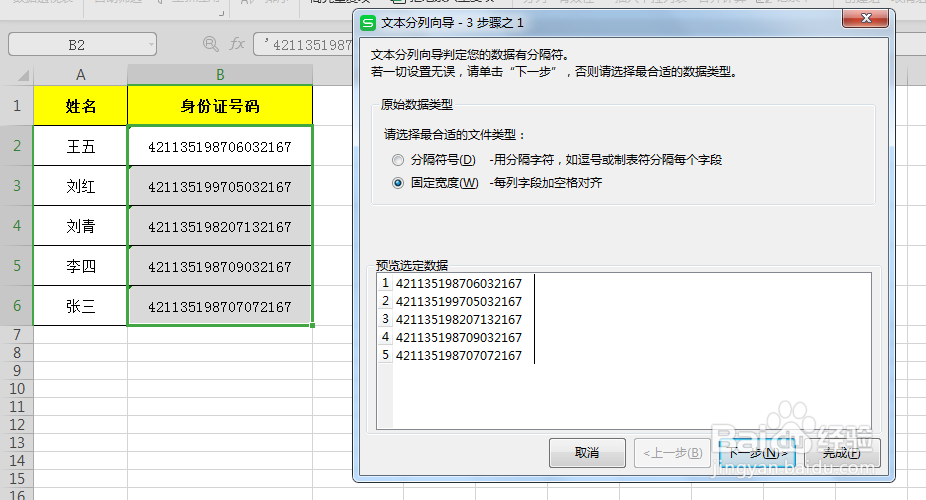Select the 固定宽度(W) radio option

coord(398,183)
